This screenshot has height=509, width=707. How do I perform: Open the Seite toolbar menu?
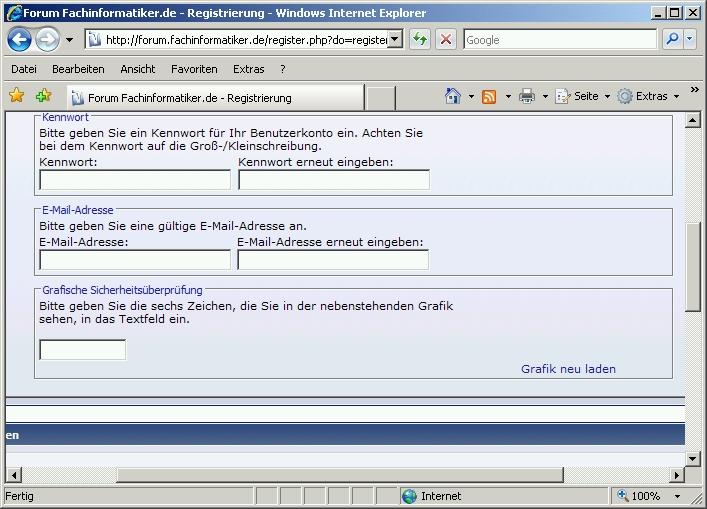coord(583,96)
